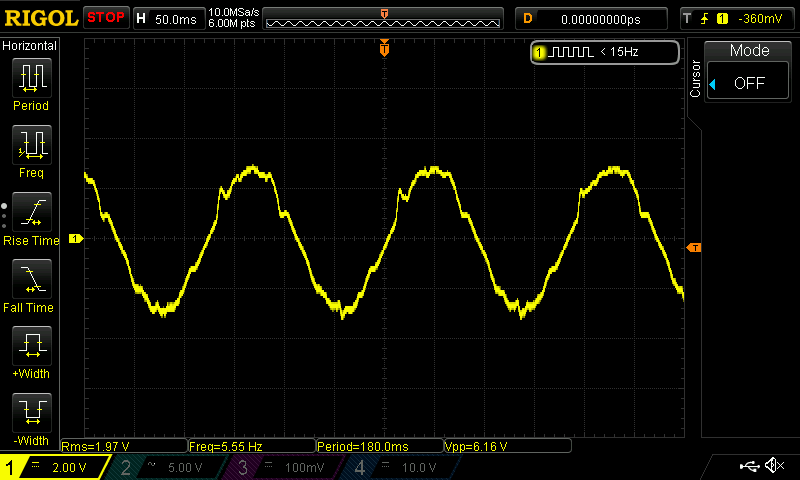The image size is (800, 480).
Task: Click the Period=180.0ms measurement
Action: click(380, 446)
